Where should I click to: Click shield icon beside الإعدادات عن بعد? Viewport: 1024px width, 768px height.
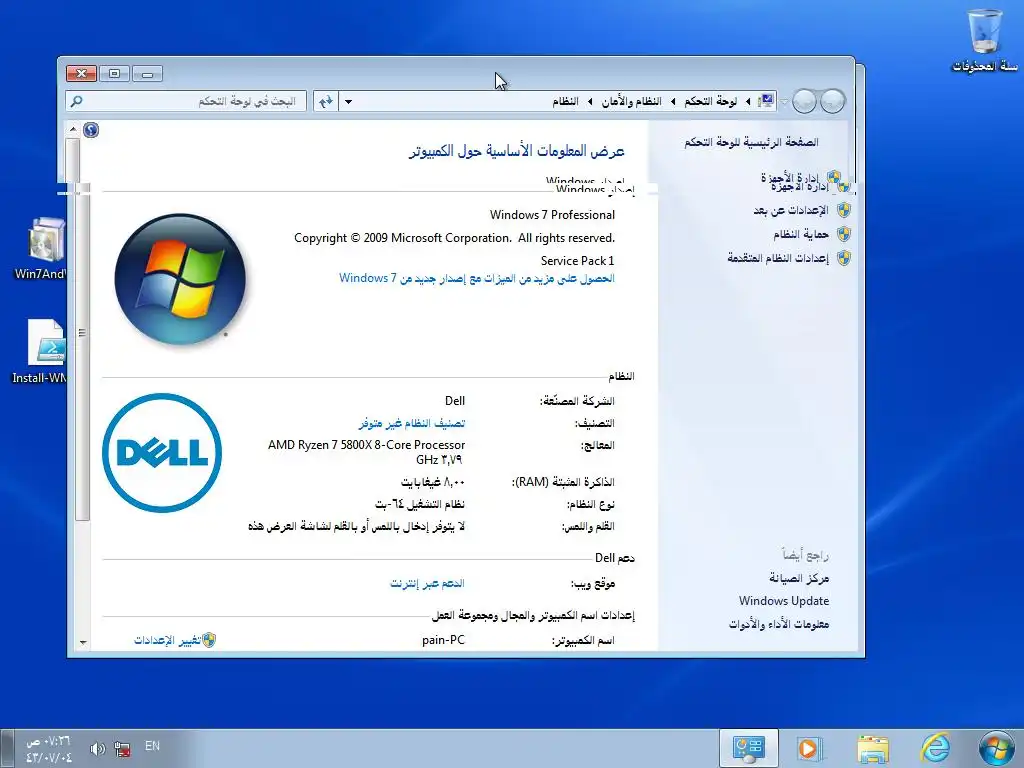point(844,210)
